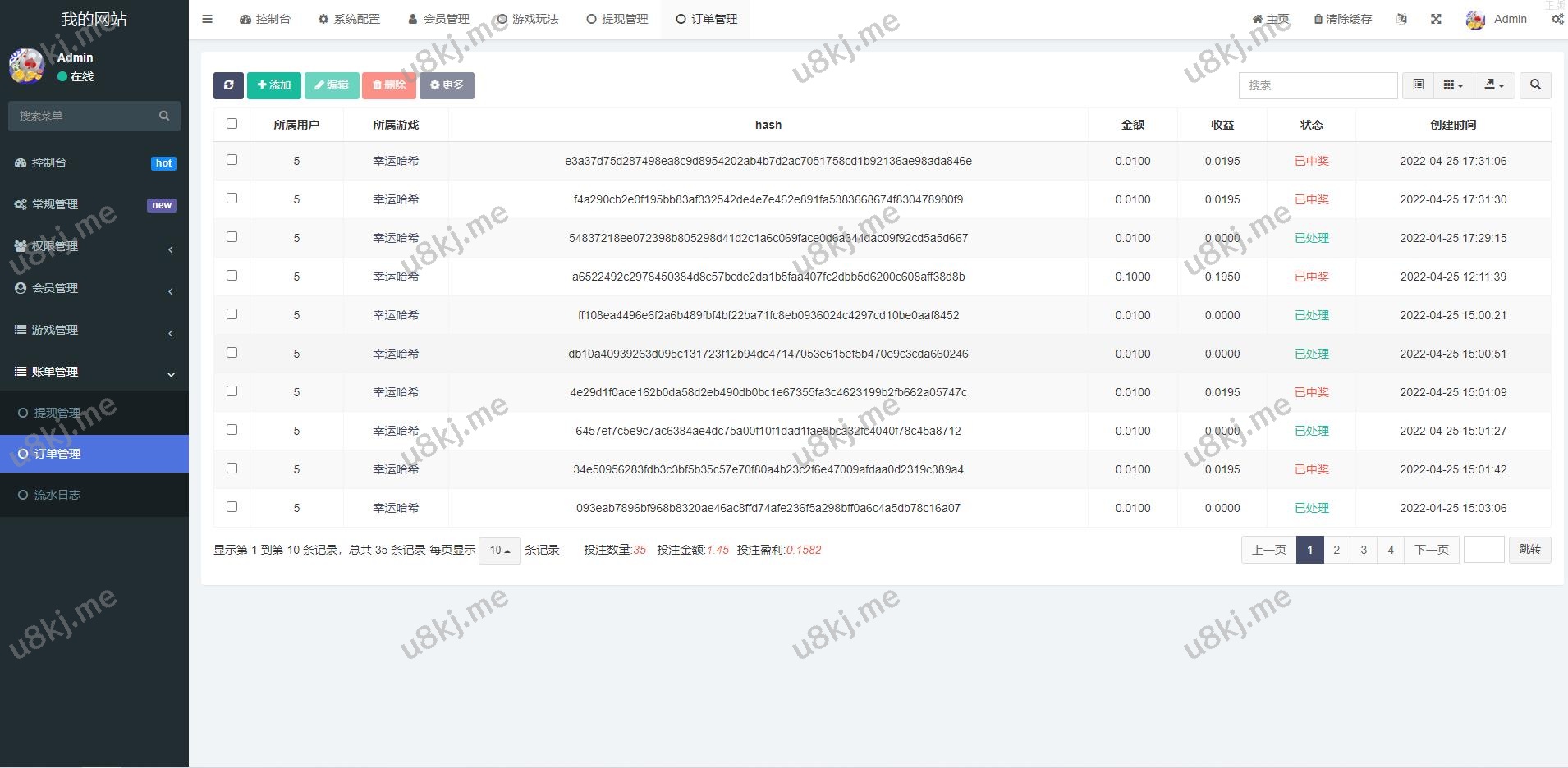1568x768 pixels.
Task: Click the 搜索 input field above table
Action: click(1318, 85)
